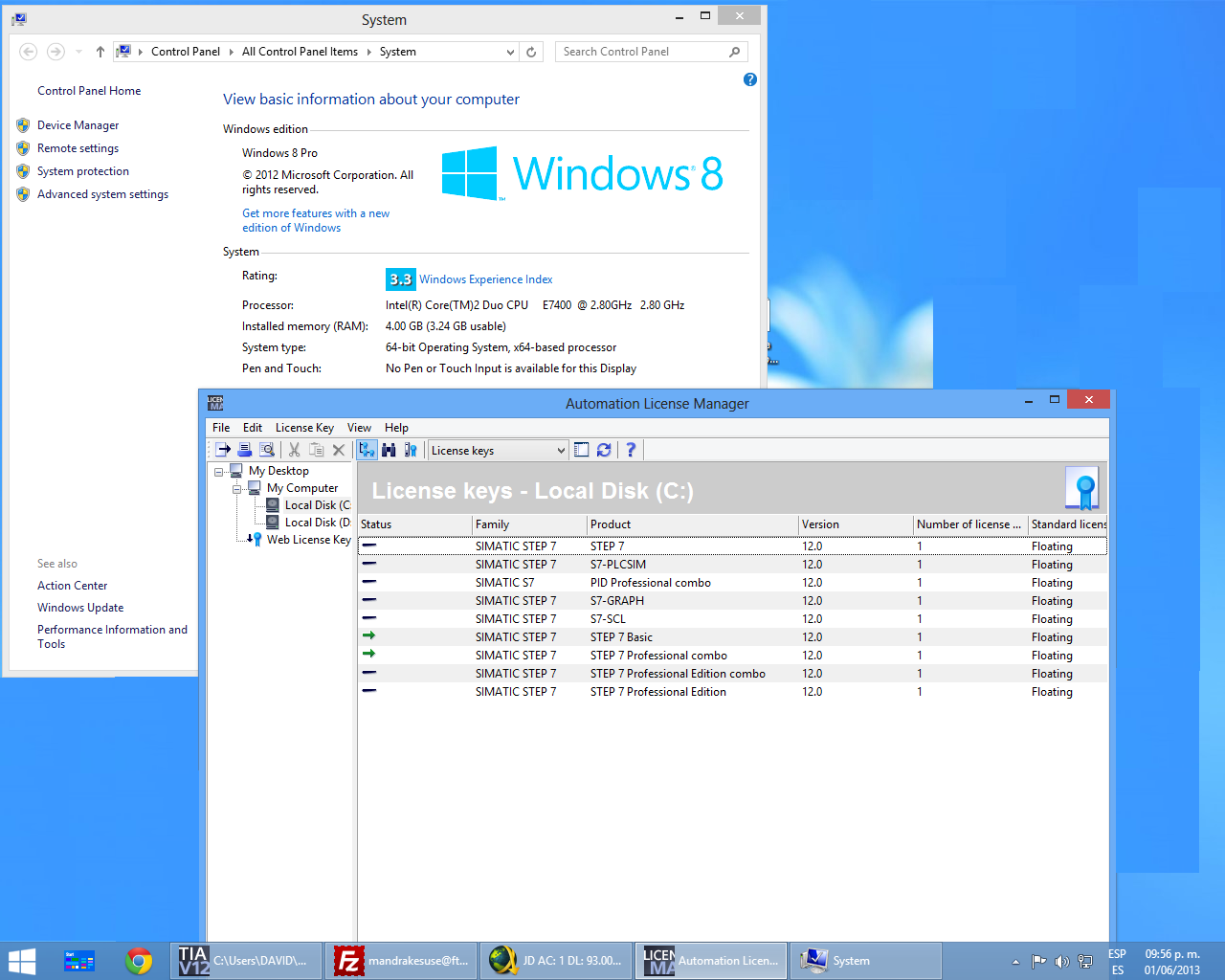Open the License Key menu
The image size is (1225, 980).
(304, 428)
